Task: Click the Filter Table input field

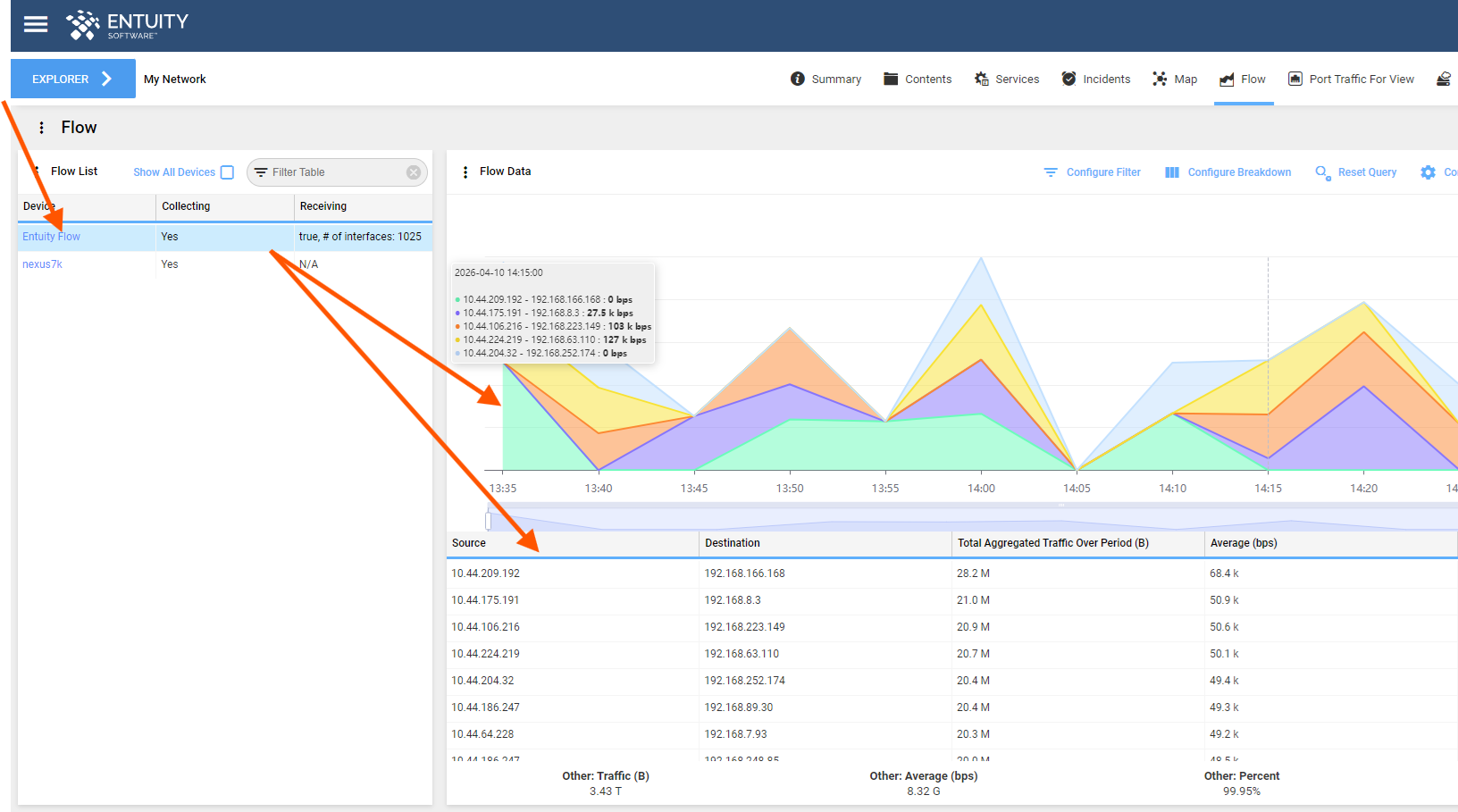Action: 337,172
